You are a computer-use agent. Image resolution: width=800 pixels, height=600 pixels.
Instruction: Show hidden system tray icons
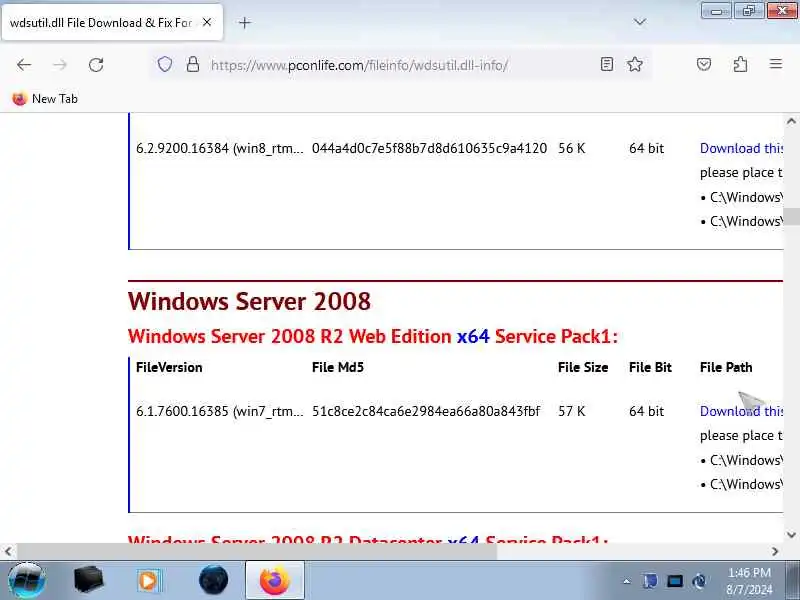(627, 581)
